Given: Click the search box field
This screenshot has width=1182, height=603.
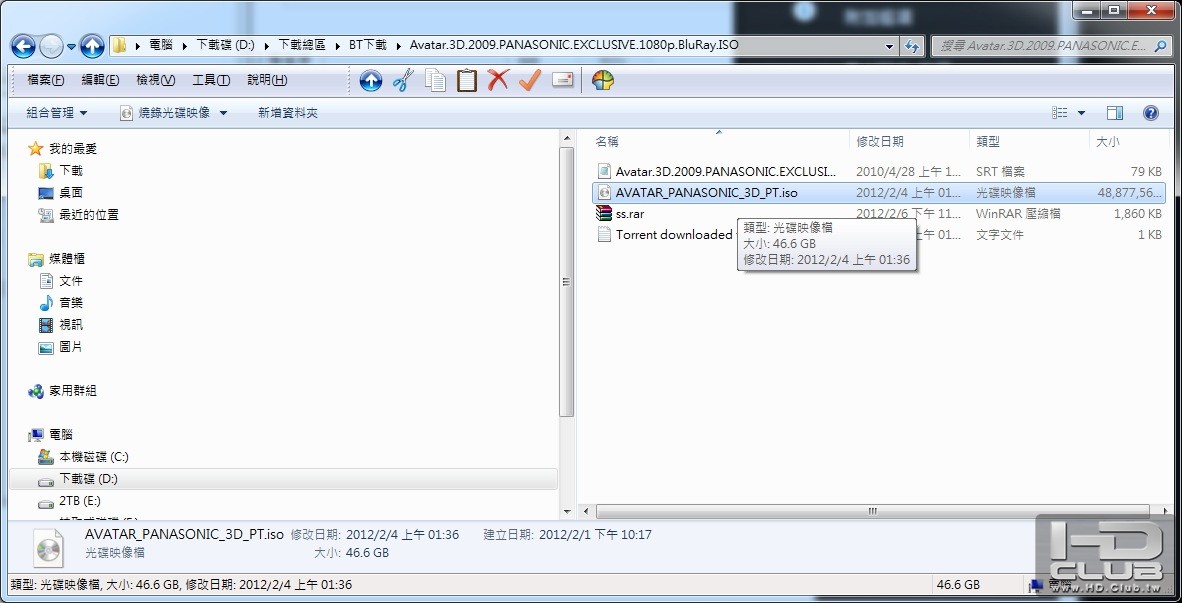Looking at the screenshot, I should [1052, 45].
